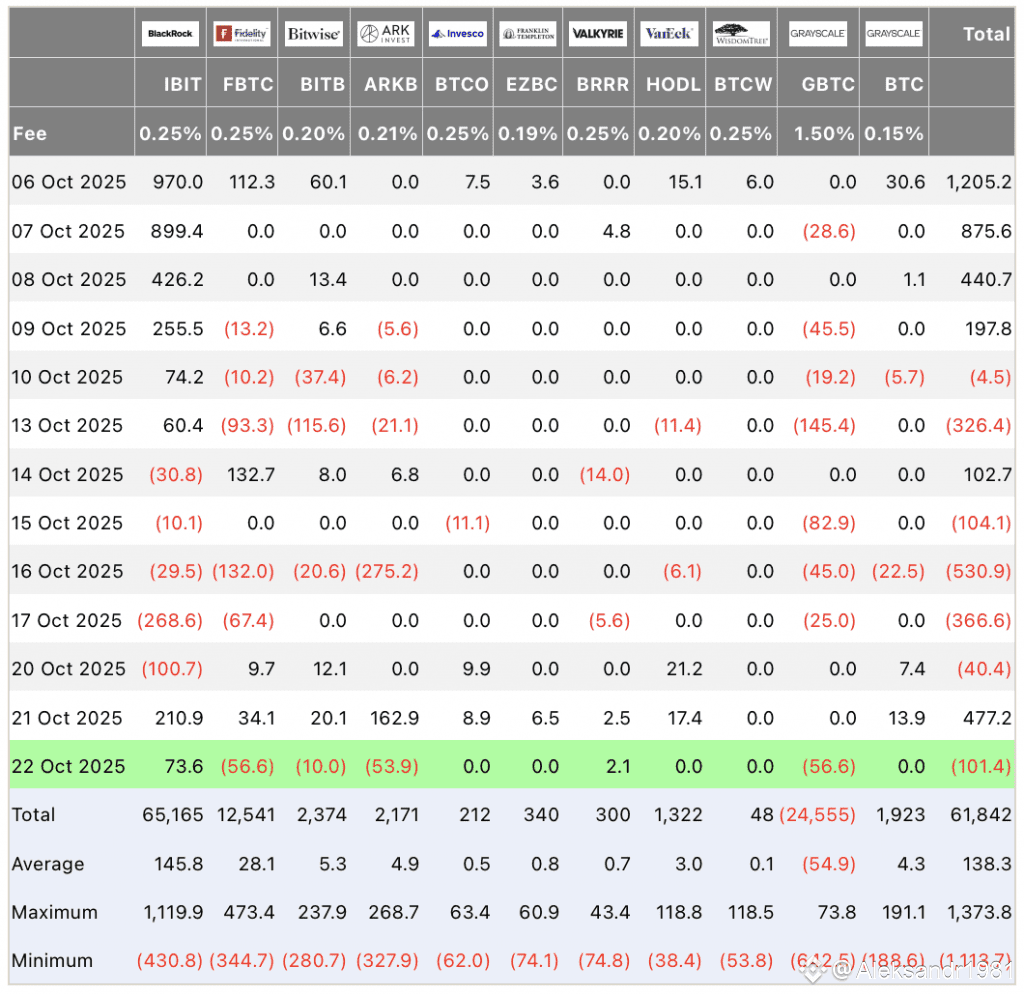The width and height of the screenshot is (1024, 995).
Task: Click the BlackRock logo
Action: point(170,34)
